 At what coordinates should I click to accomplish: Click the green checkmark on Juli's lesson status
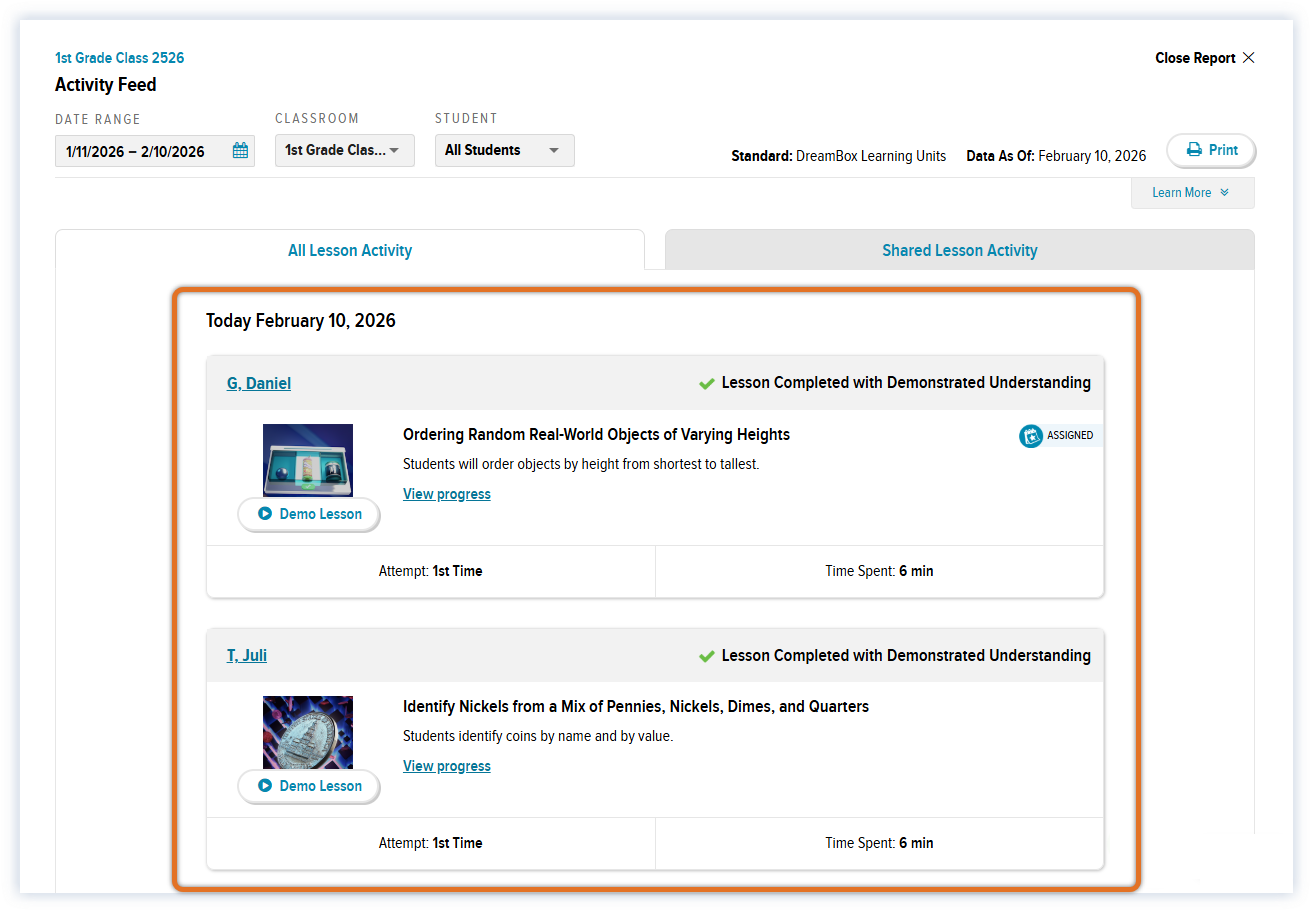coord(707,657)
